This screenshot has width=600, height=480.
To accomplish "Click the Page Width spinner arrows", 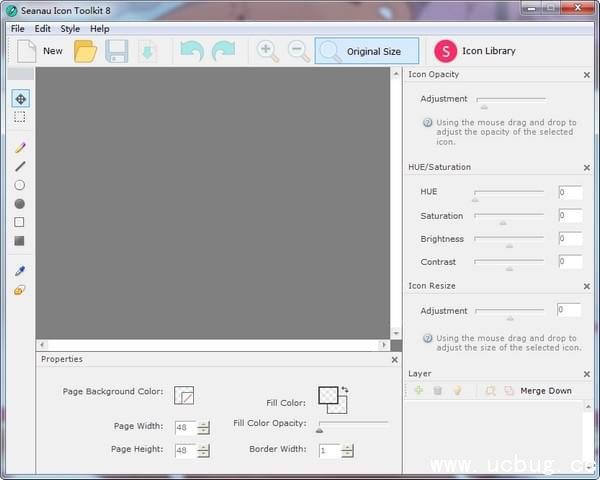I will coord(203,428).
